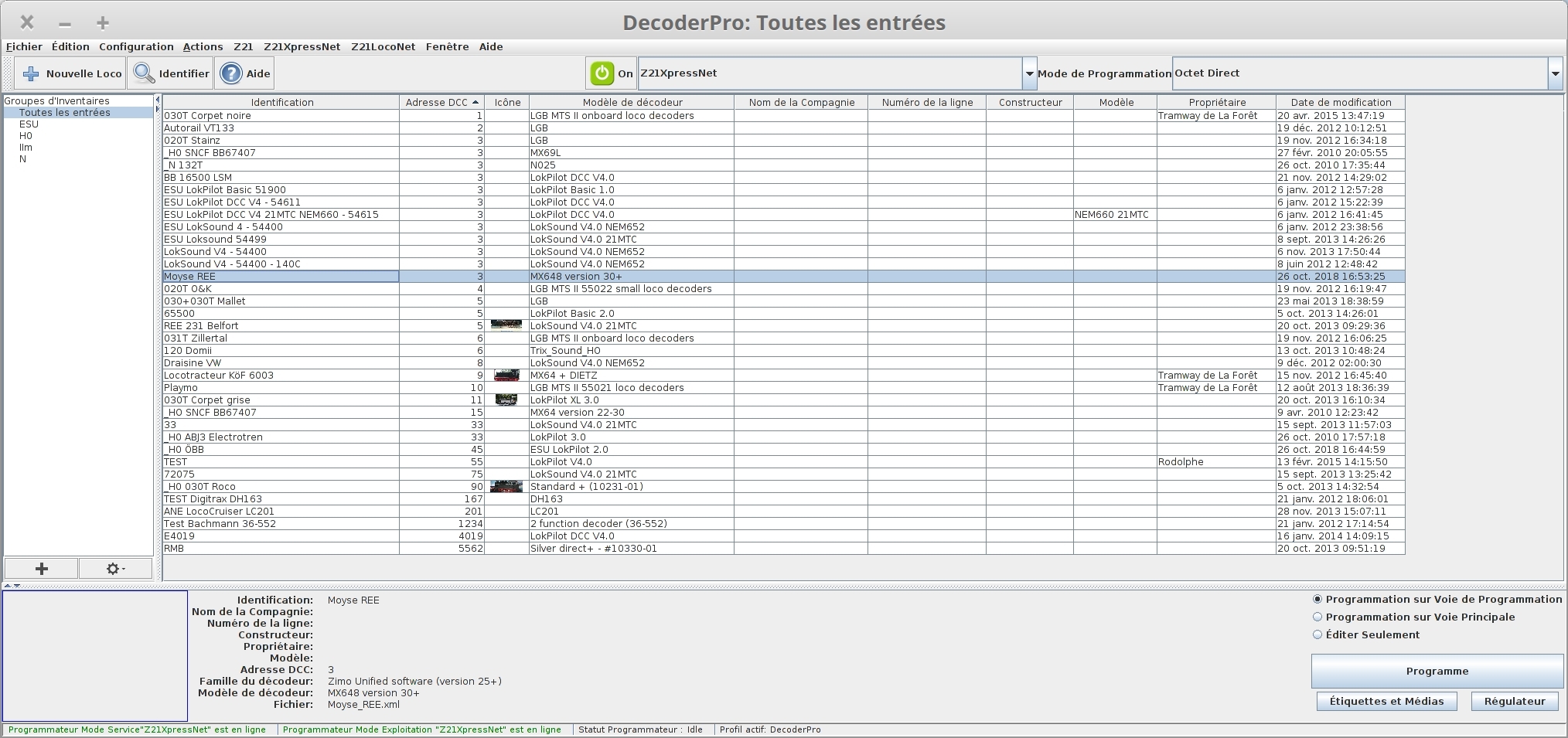Select Programmation sur Voie de Programmation
Image resolution: width=1568 pixels, height=738 pixels.
pyautogui.click(x=1437, y=599)
